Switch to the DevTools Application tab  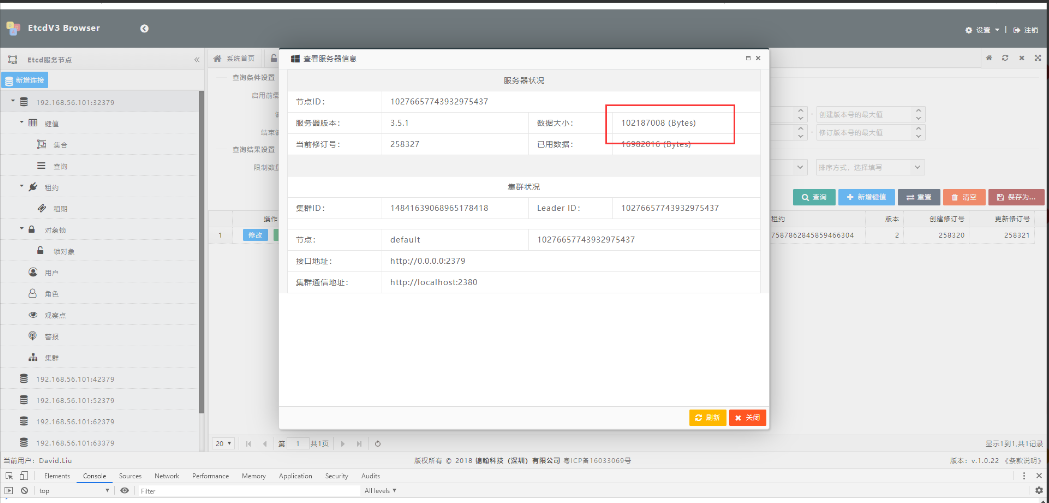click(x=296, y=476)
